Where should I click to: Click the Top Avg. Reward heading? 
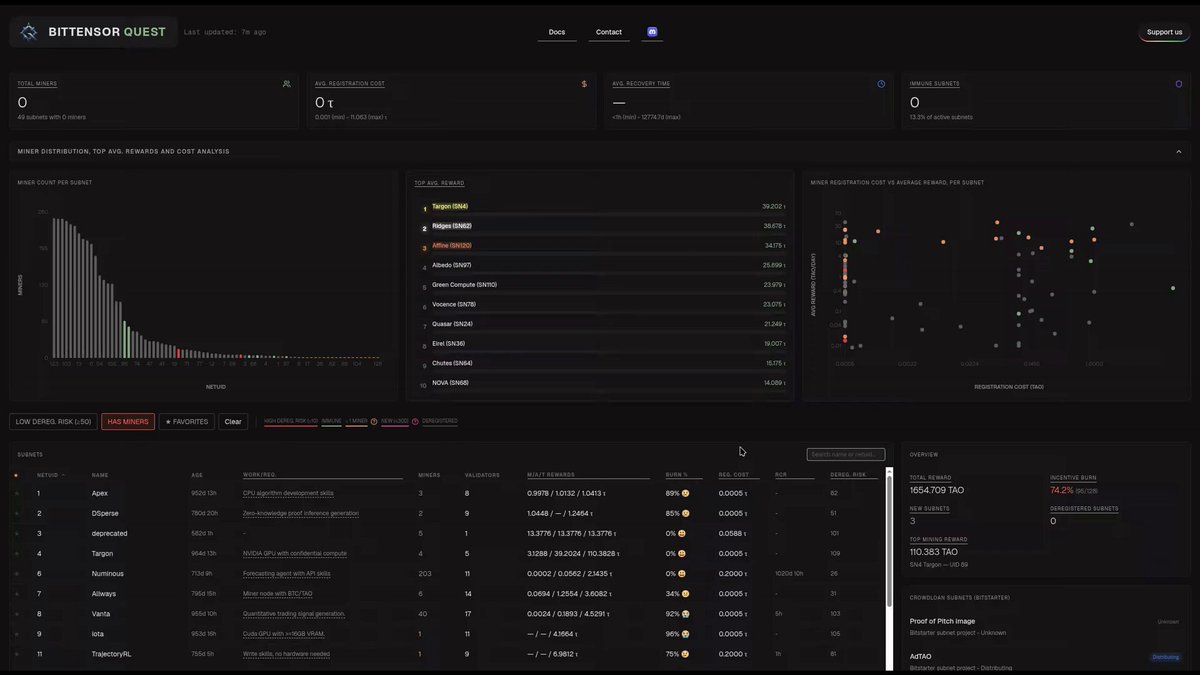click(439, 183)
